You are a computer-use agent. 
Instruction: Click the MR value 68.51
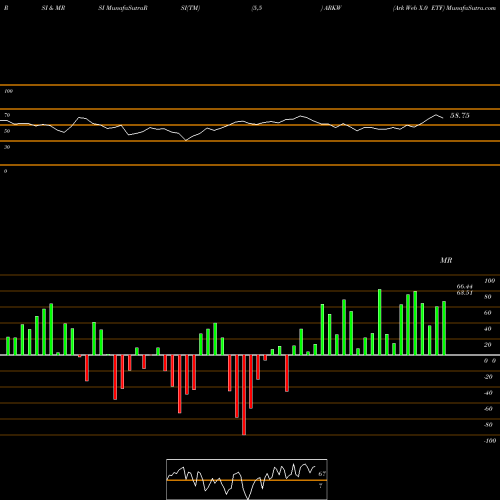click(x=465, y=293)
